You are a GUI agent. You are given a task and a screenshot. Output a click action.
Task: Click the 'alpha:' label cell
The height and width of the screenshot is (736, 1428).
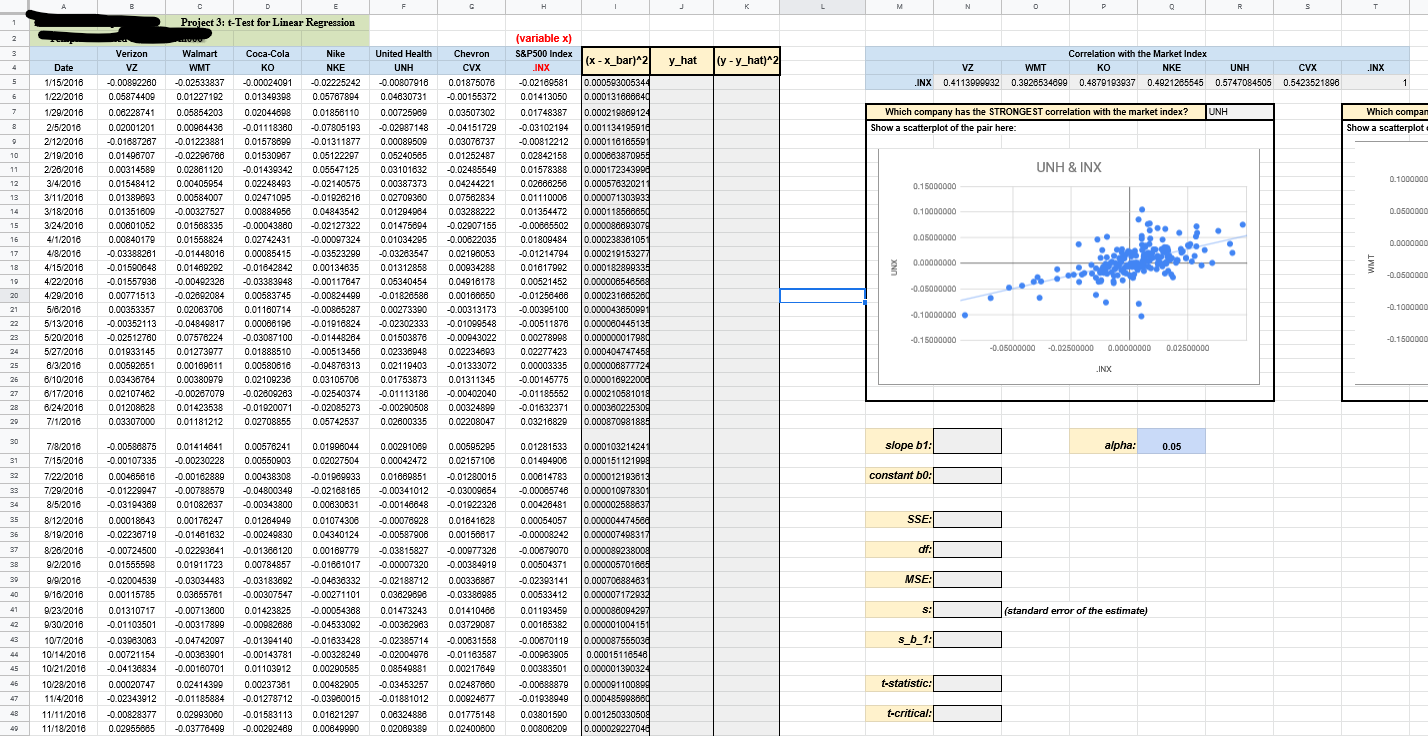click(x=1103, y=440)
